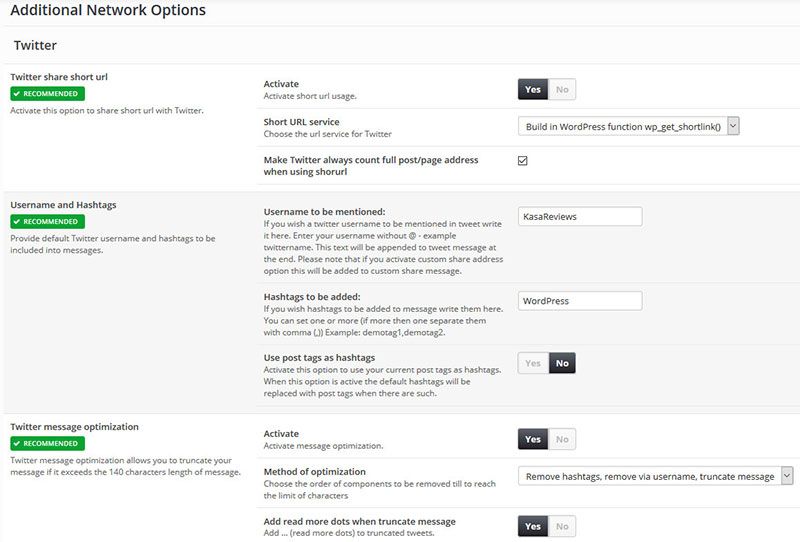Set message optimization Activate to Yes
The height and width of the screenshot is (542, 800).
[x=533, y=439]
